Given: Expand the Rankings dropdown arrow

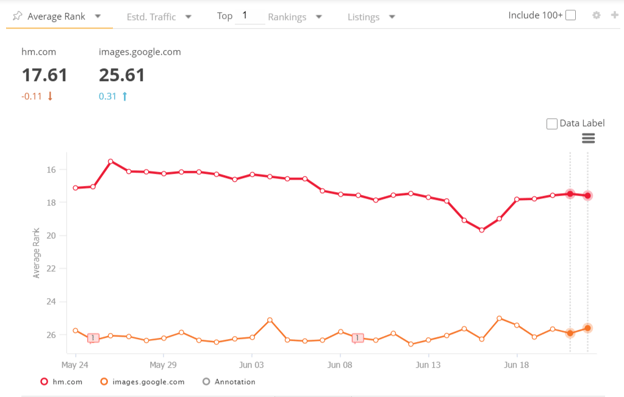Looking at the screenshot, I should [318, 17].
